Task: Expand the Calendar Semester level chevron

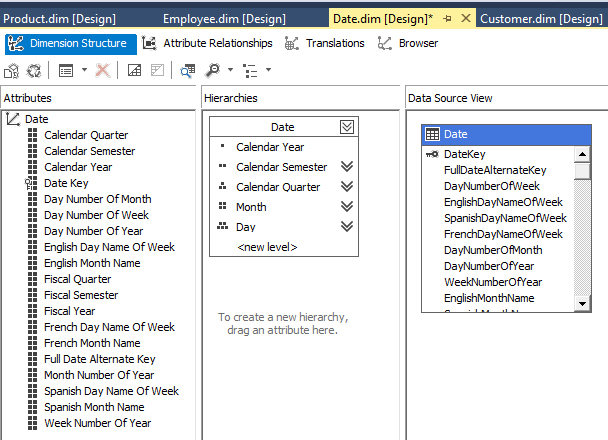Action: (x=347, y=167)
